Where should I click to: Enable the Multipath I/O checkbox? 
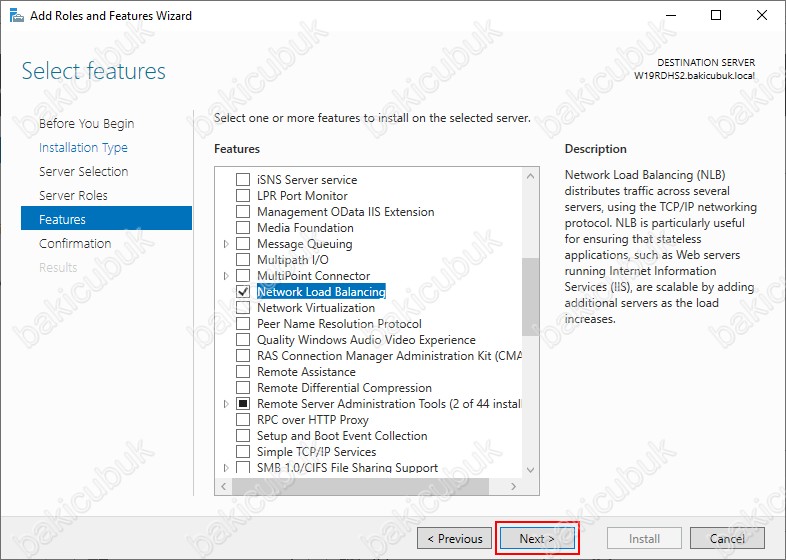coord(243,260)
